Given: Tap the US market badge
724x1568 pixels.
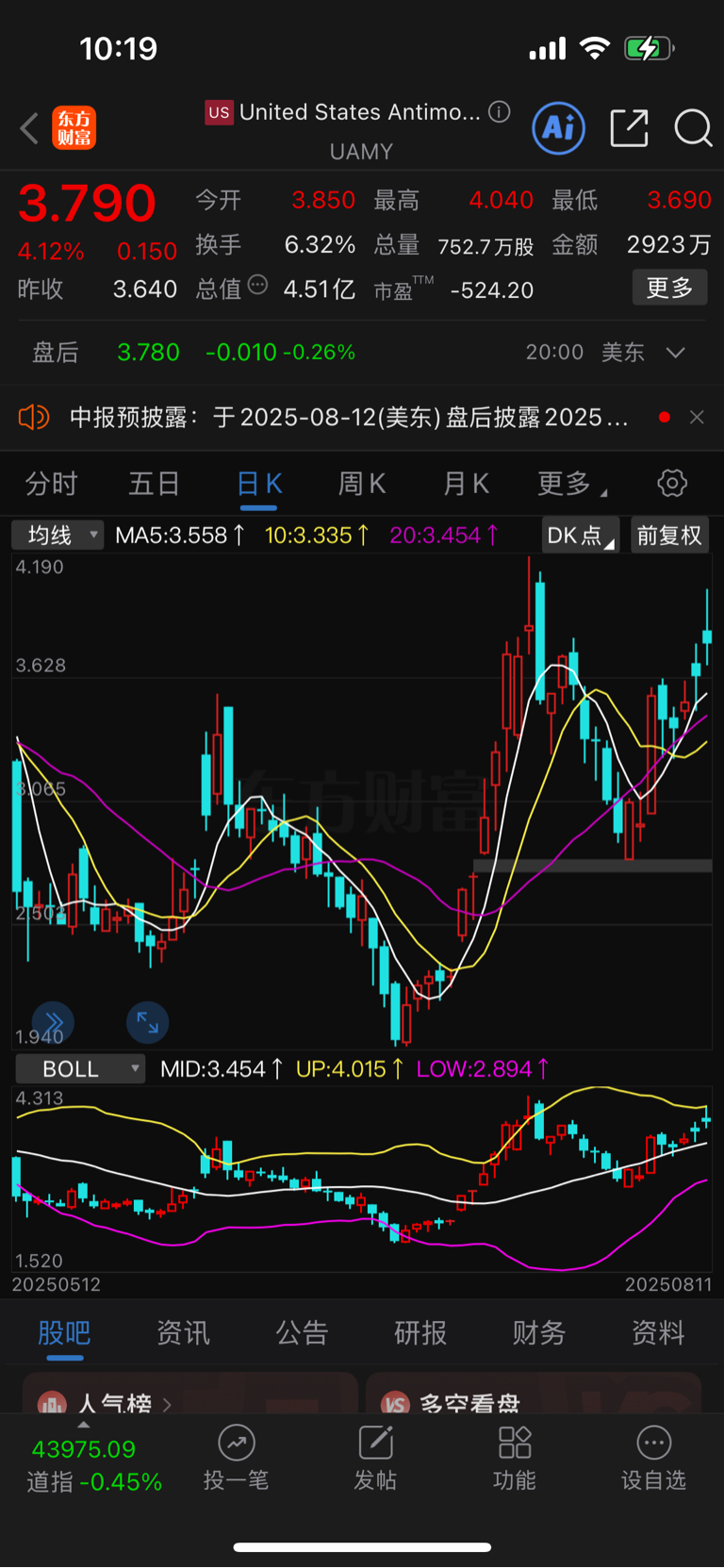Looking at the screenshot, I should coord(219,112).
